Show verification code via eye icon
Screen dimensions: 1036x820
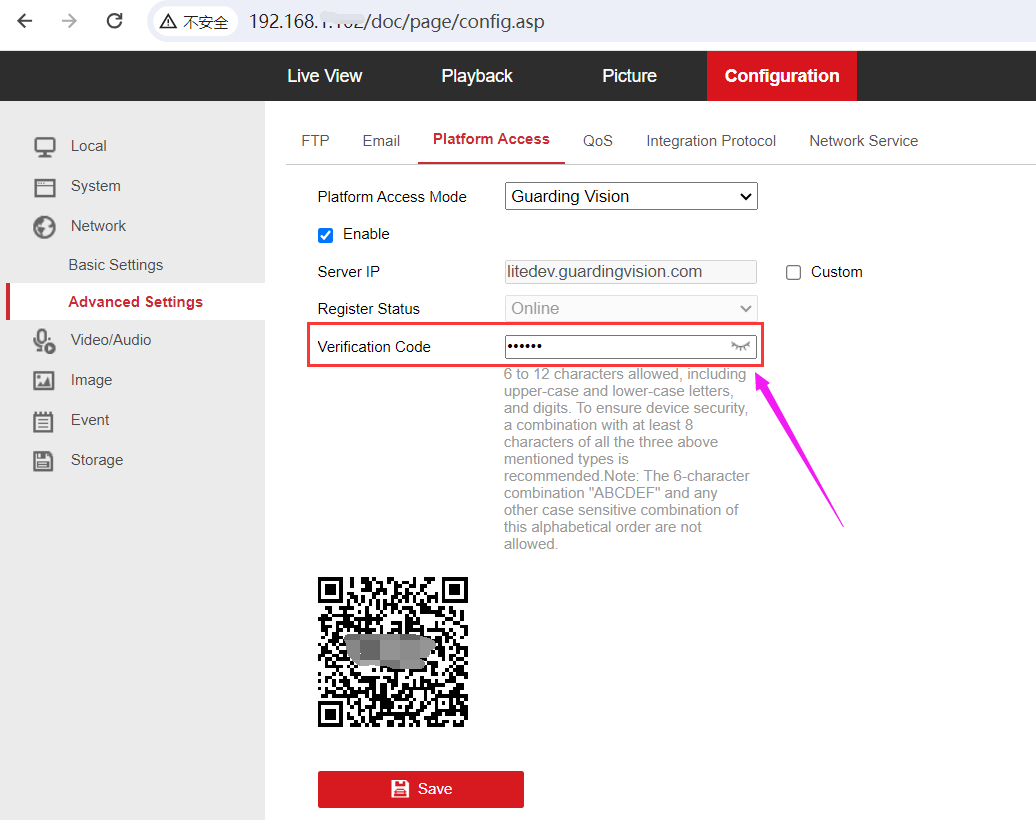click(740, 346)
